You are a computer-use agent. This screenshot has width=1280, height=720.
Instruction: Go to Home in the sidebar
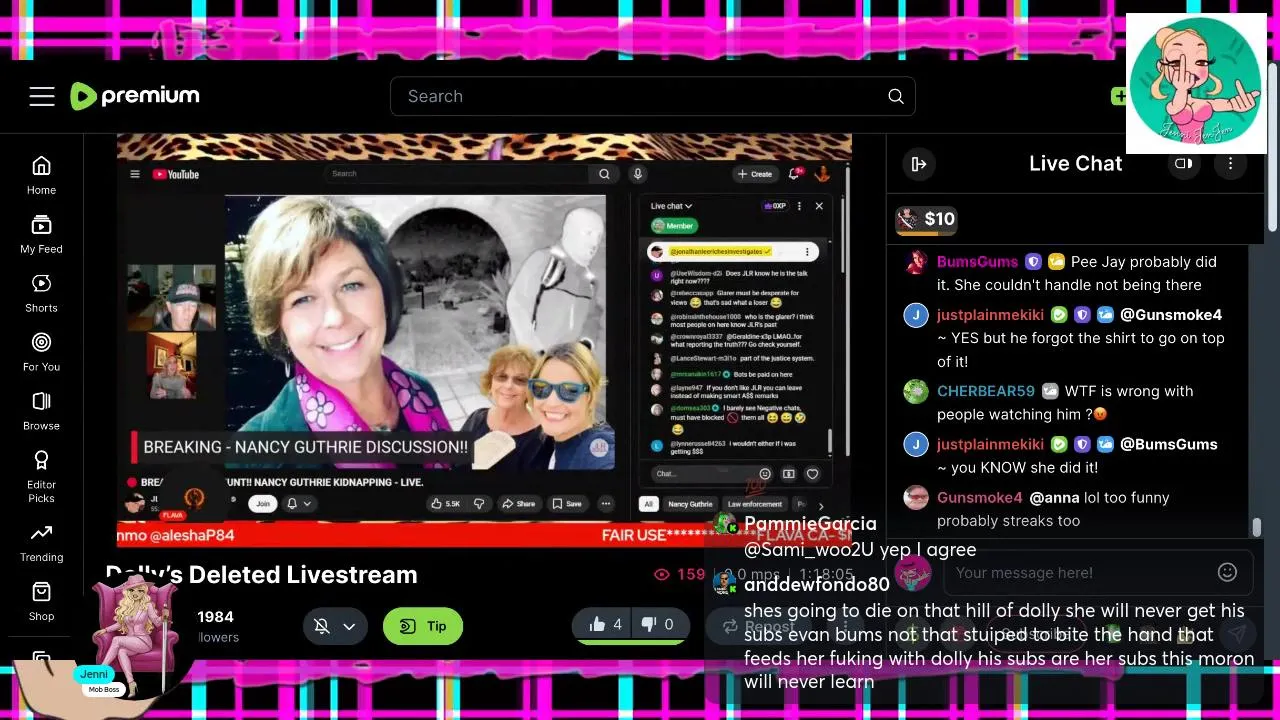tap(41, 175)
